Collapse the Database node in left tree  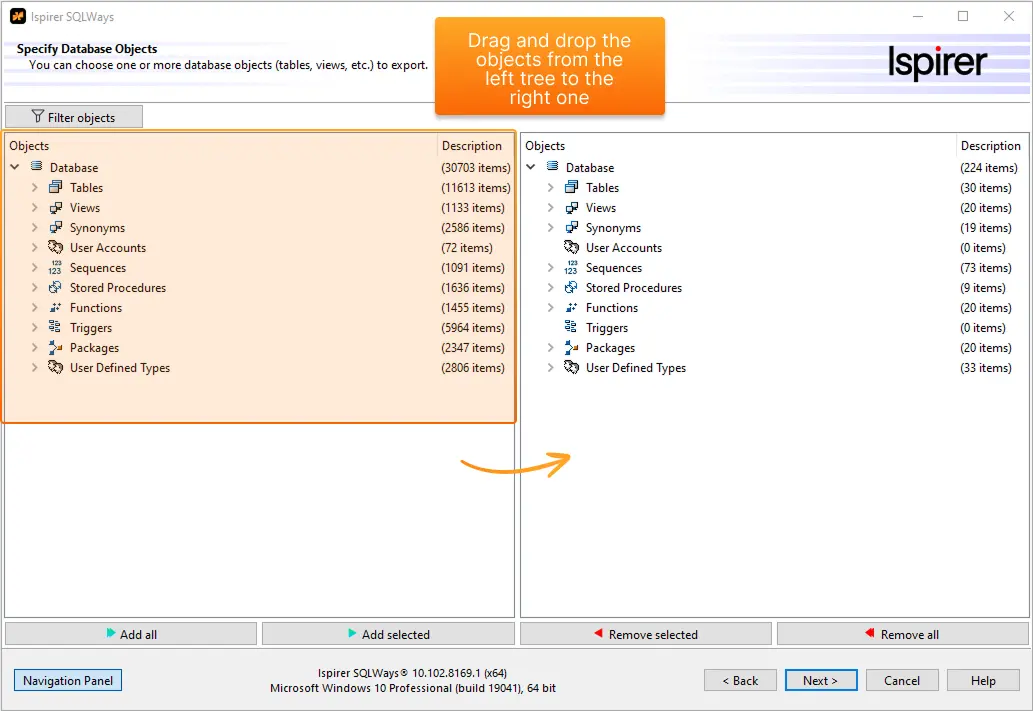click(x=14, y=167)
